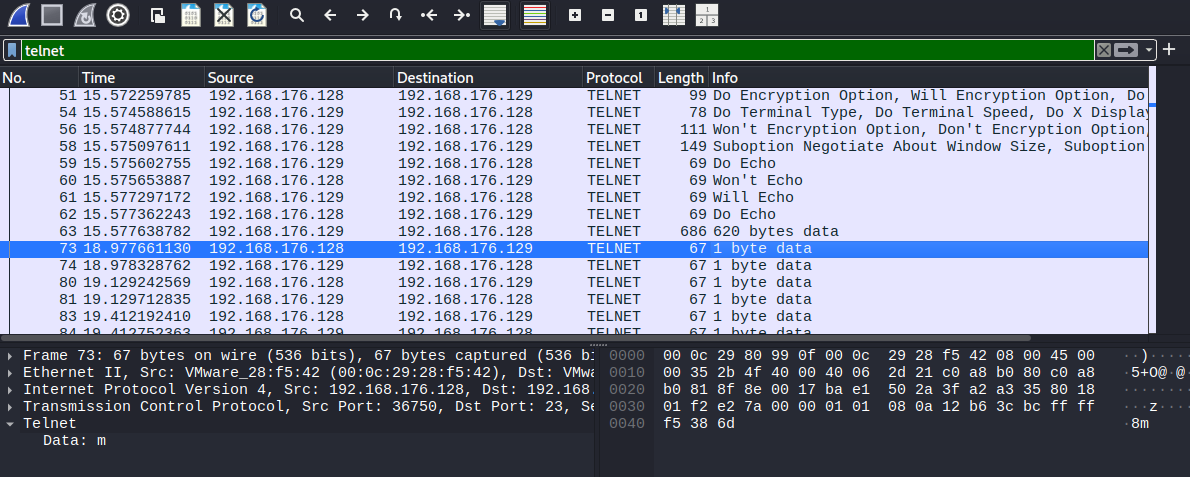Reload this capture file
1190x477 pixels.
[257, 15]
